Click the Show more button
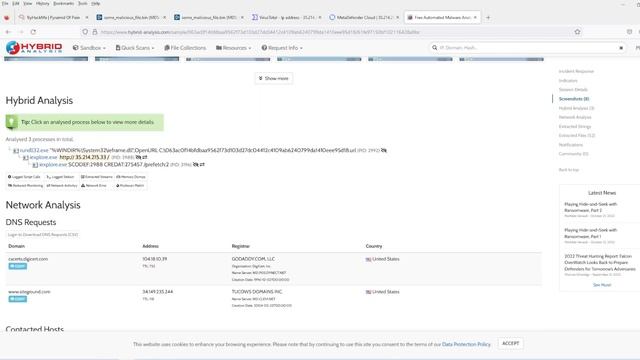The width and height of the screenshot is (640, 360). (273, 78)
